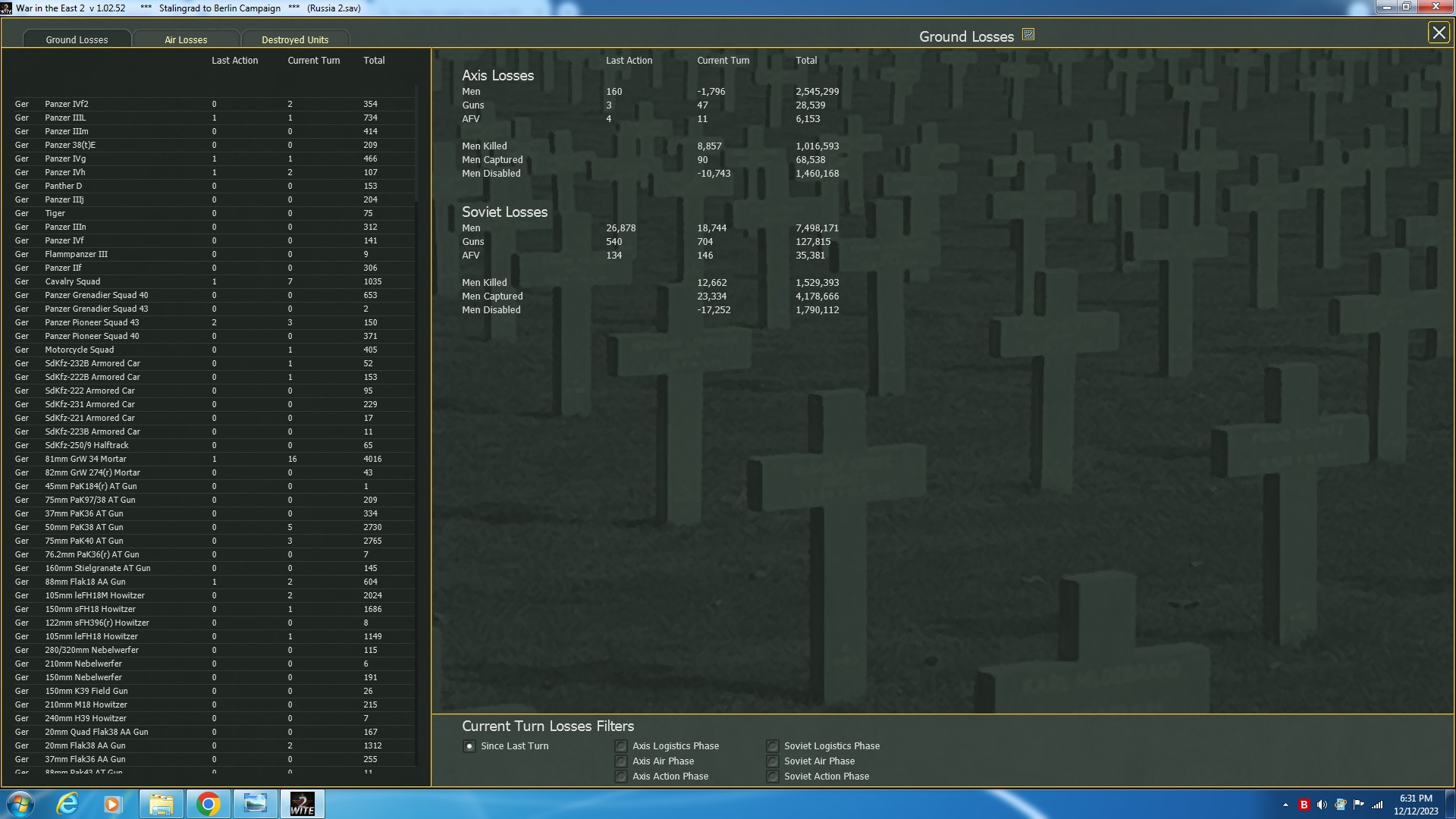
Task: Open the chart icon beside Ground Losses title
Action: pyautogui.click(x=1028, y=35)
